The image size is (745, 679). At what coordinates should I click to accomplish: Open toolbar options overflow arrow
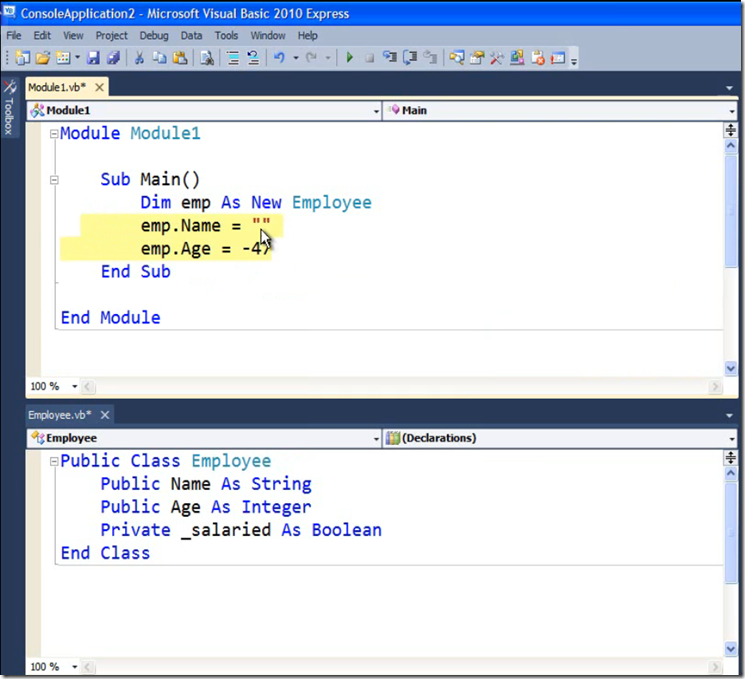(x=574, y=59)
